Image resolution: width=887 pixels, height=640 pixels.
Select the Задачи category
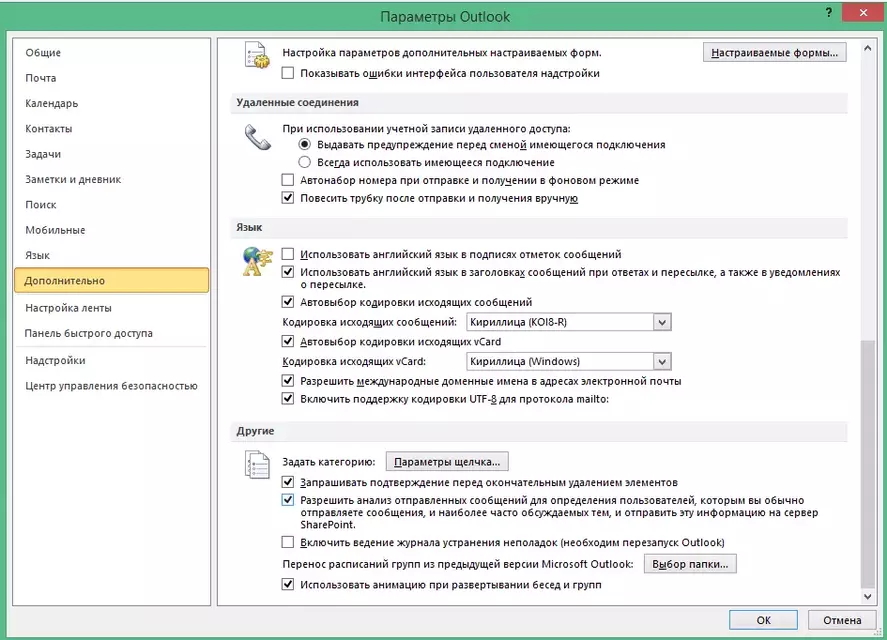(111, 154)
